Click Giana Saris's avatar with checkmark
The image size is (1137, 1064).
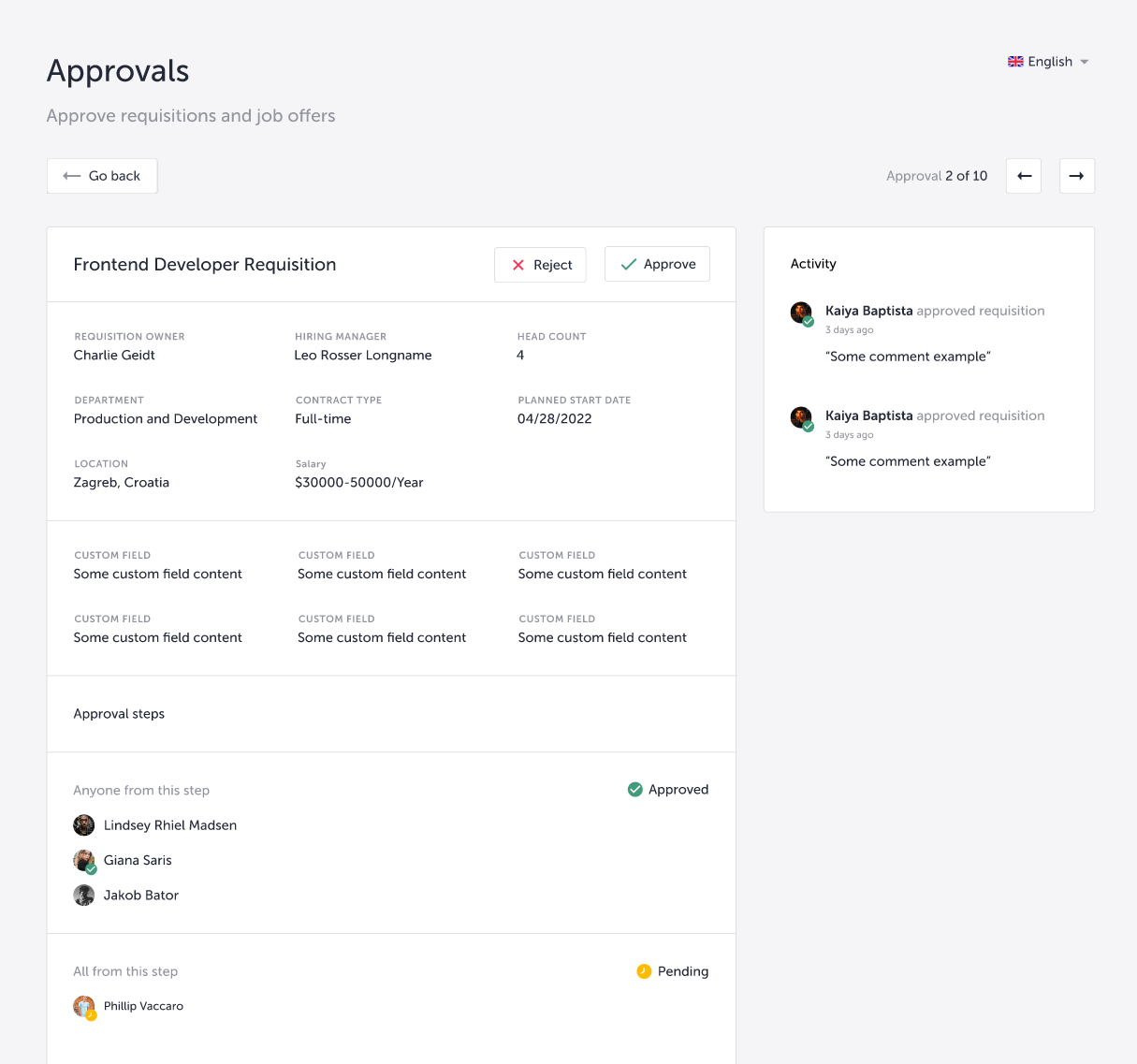point(84,860)
